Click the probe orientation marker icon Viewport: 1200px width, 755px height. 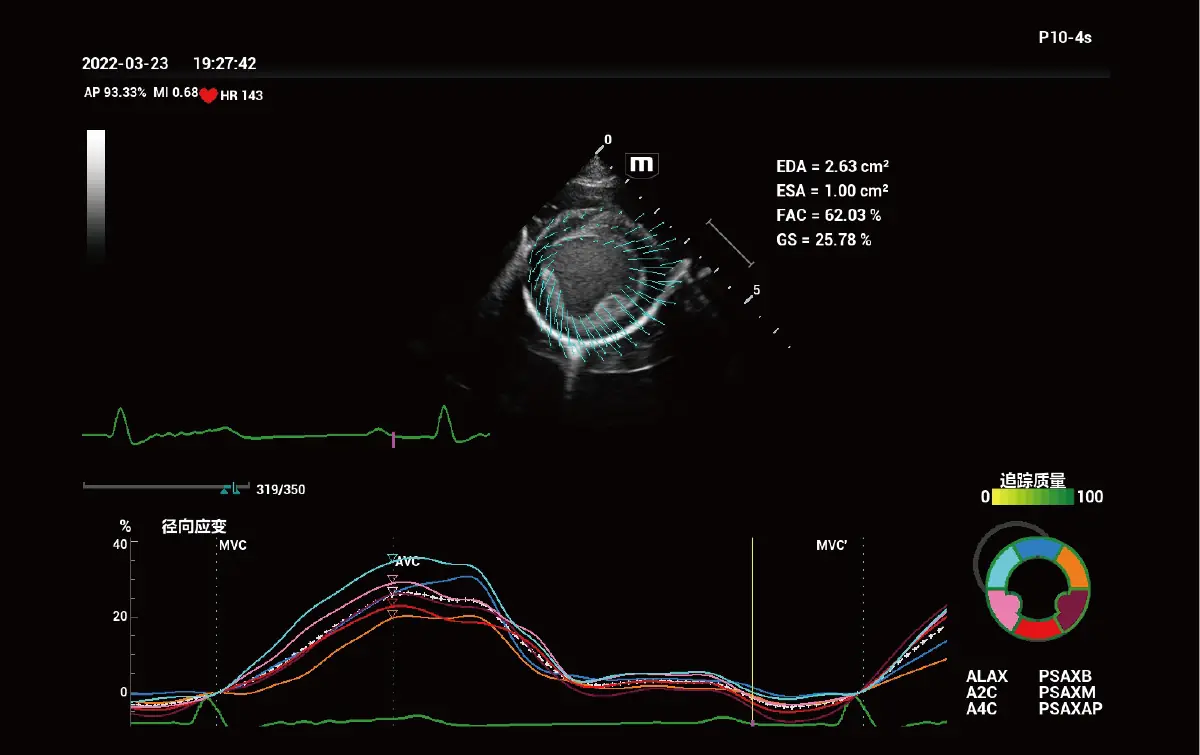click(641, 165)
